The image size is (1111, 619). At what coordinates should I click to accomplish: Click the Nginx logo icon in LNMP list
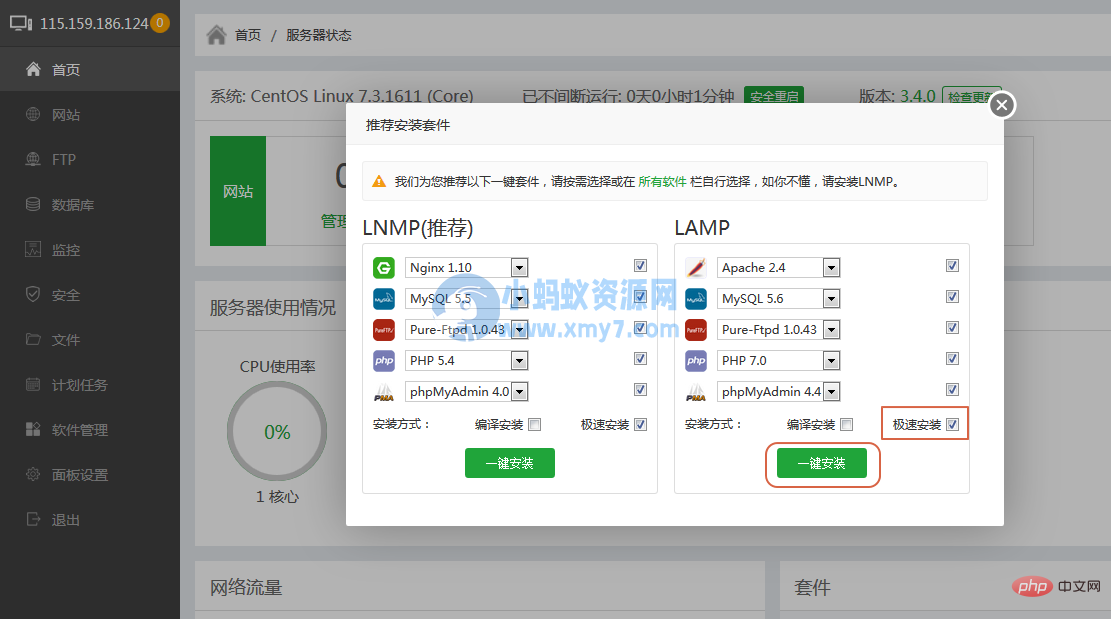point(384,268)
